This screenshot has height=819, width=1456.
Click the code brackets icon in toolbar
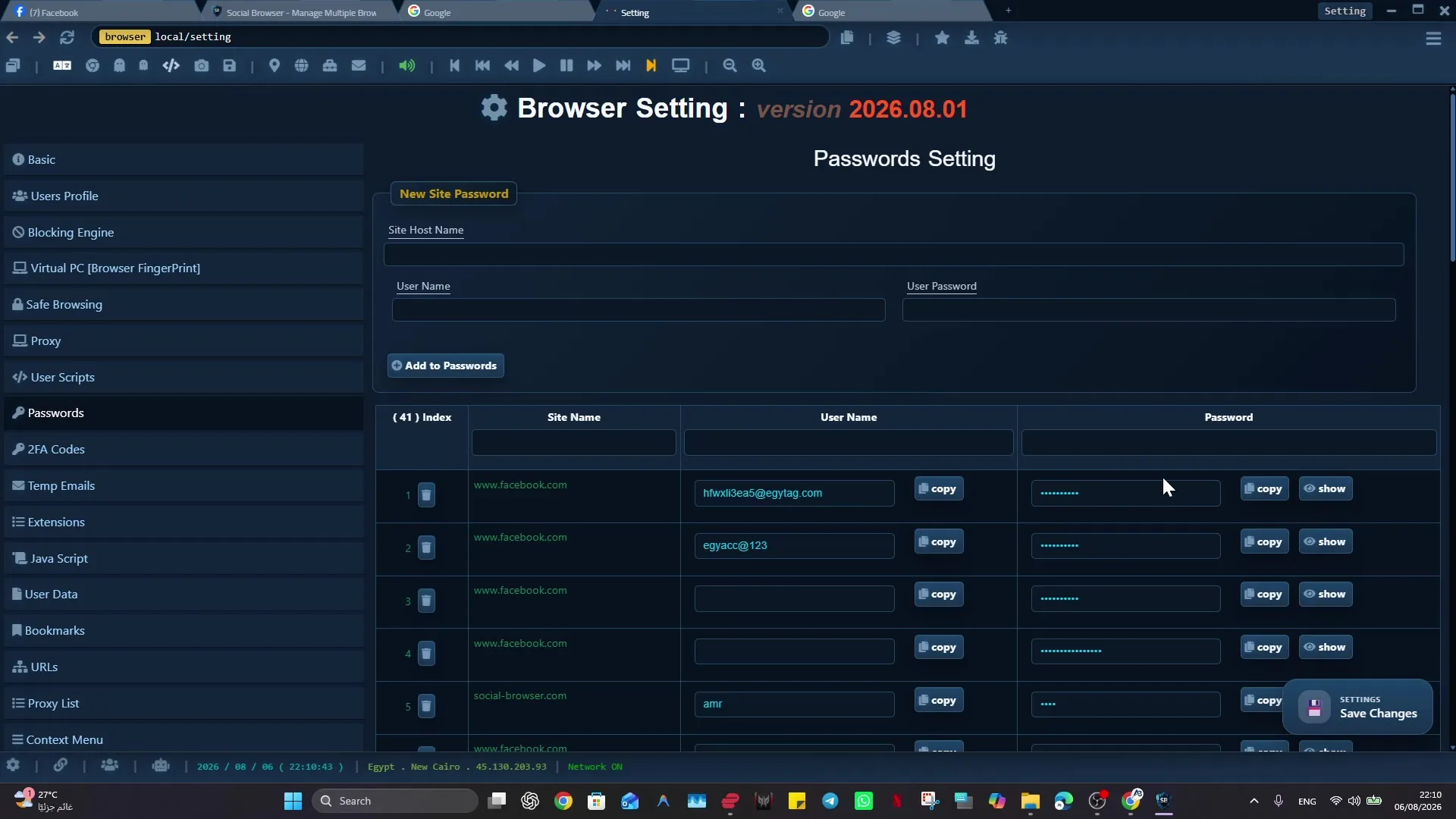tap(171, 65)
